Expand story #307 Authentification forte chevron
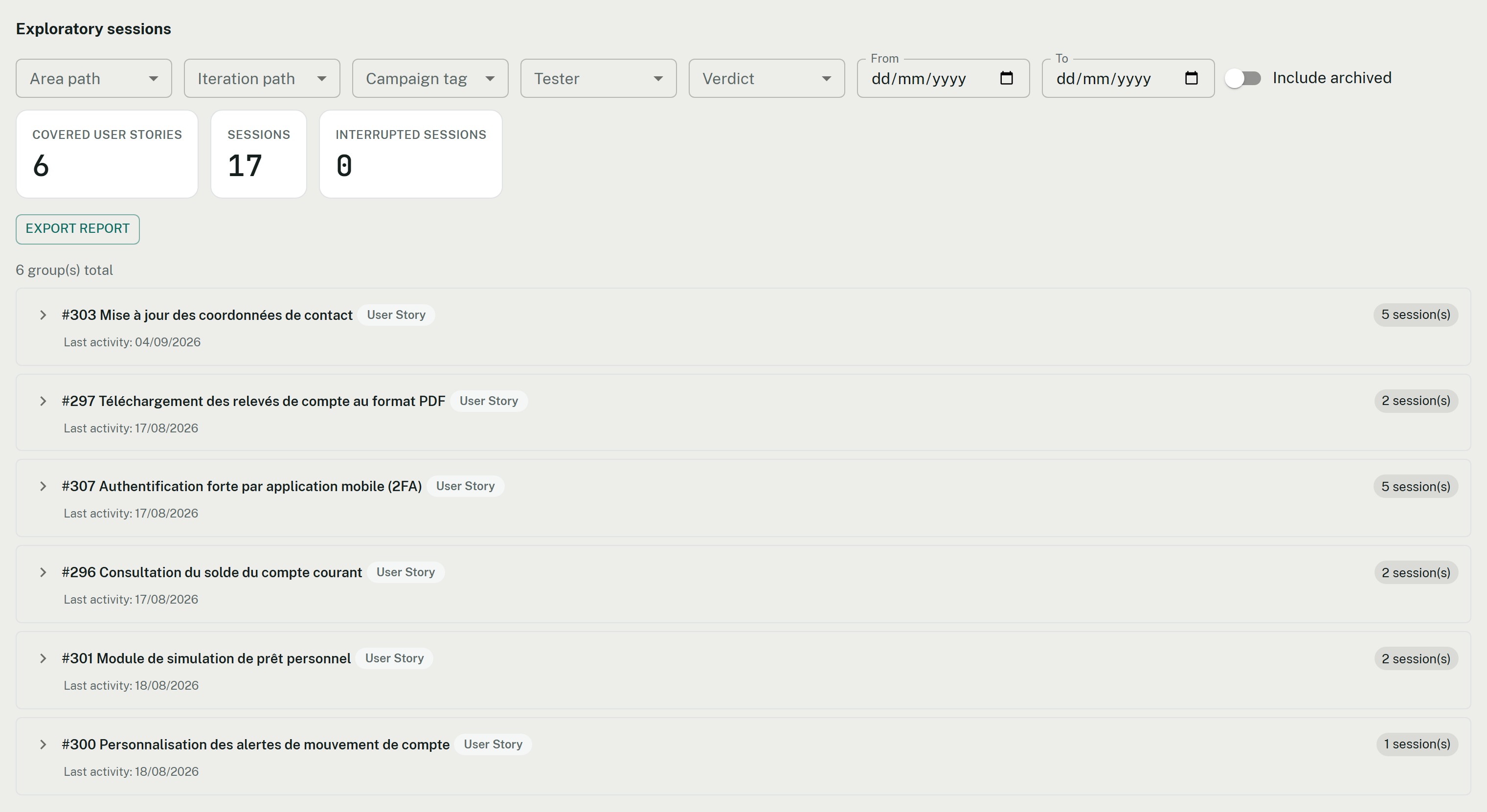Screen dimensions: 1487x812 43,487
